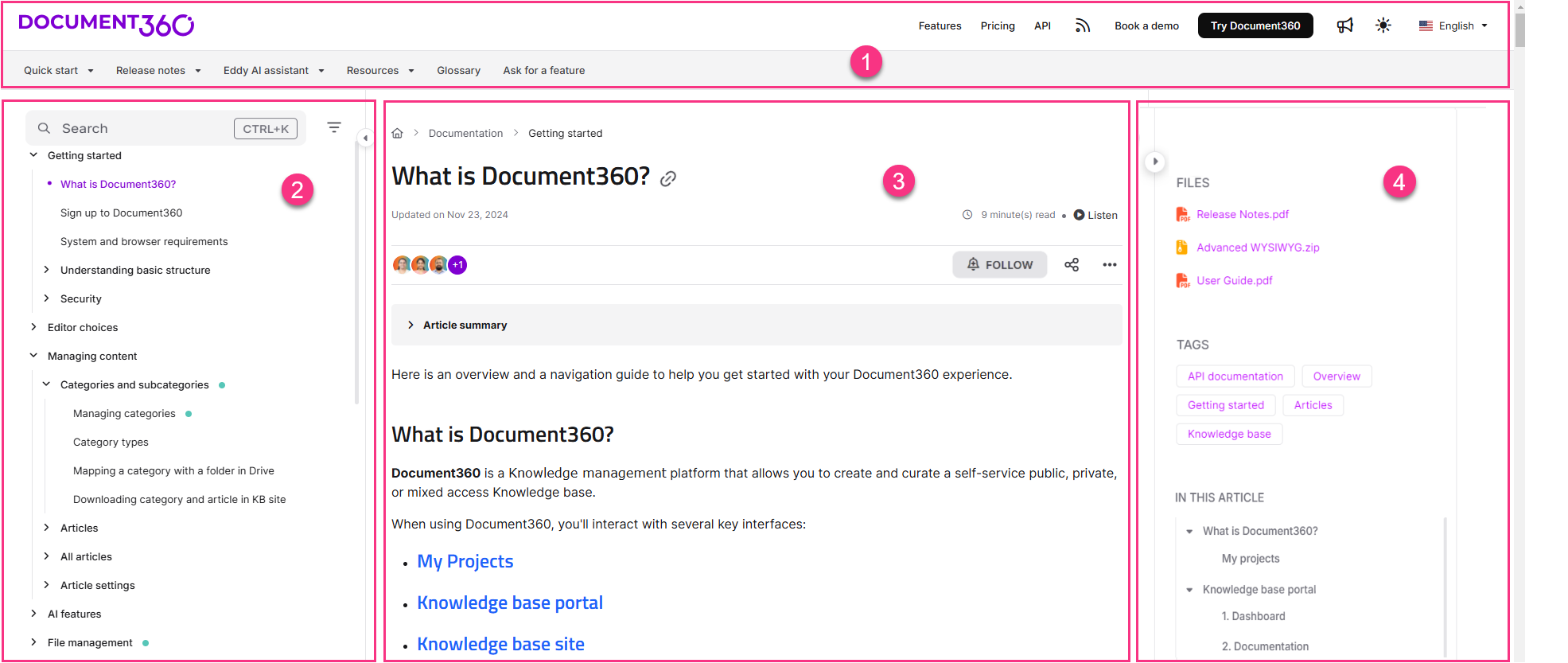Expand the All articles category
The image size is (1568, 663).
pos(46,556)
